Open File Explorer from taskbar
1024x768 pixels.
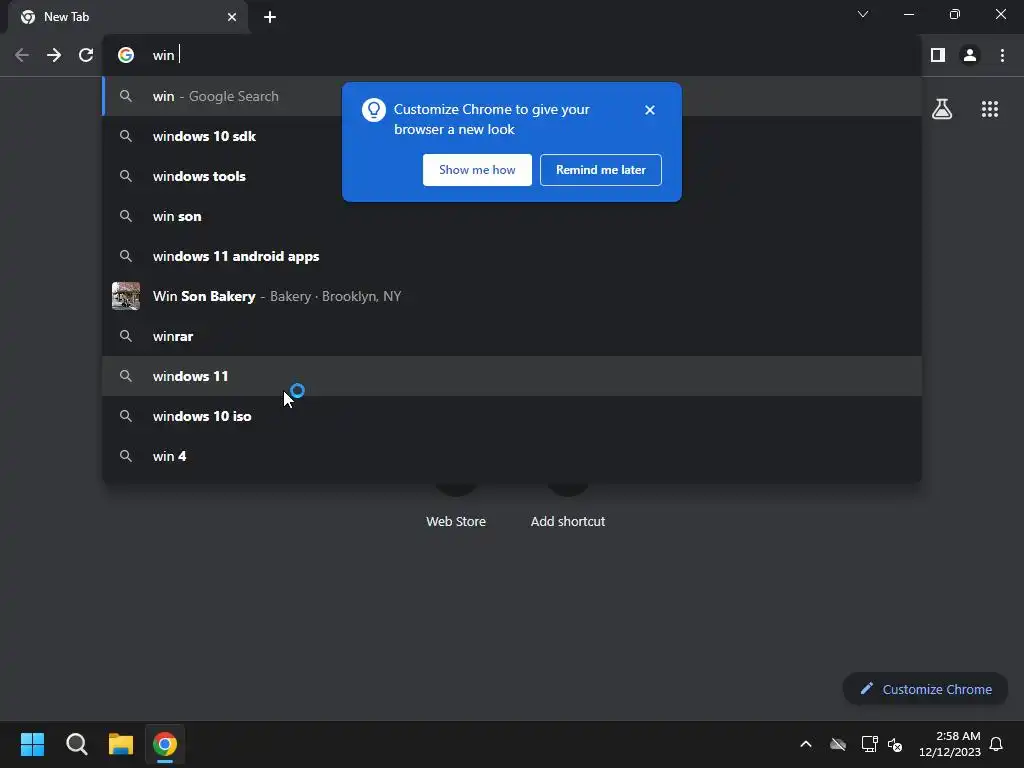[121, 744]
